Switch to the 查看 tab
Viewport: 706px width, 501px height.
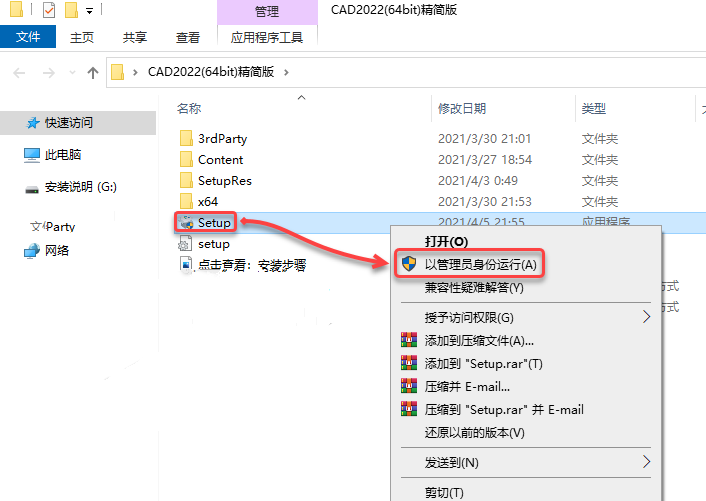click(188, 37)
